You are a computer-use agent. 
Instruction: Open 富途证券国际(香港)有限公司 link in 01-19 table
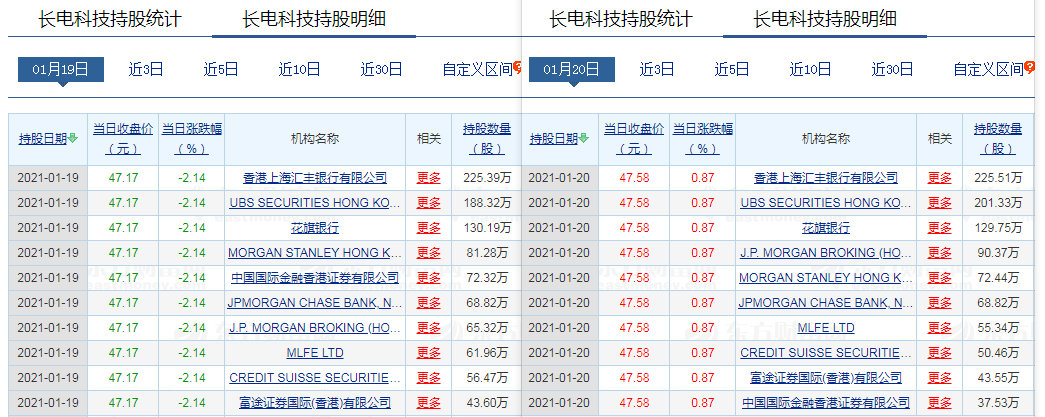pyautogui.click(x=315, y=402)
